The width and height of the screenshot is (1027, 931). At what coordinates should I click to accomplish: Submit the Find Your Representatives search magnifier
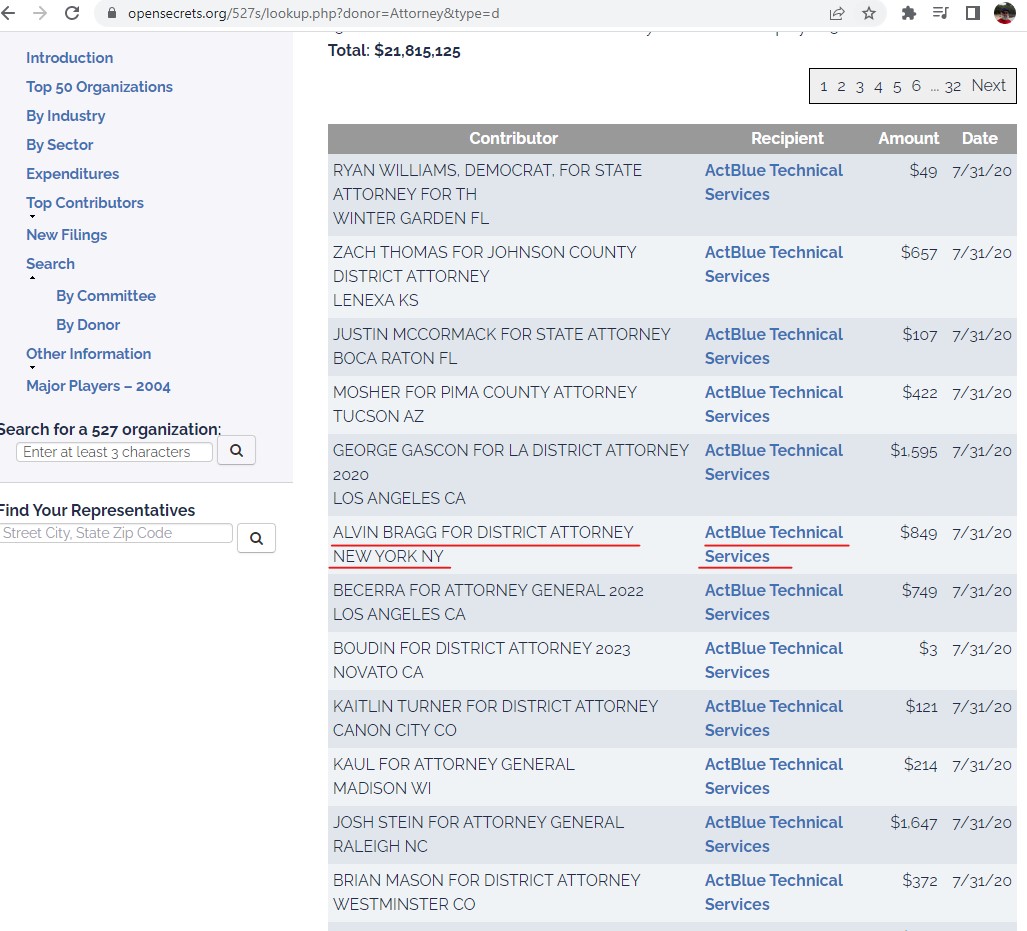pyautogui.click(x=256, y=538)
